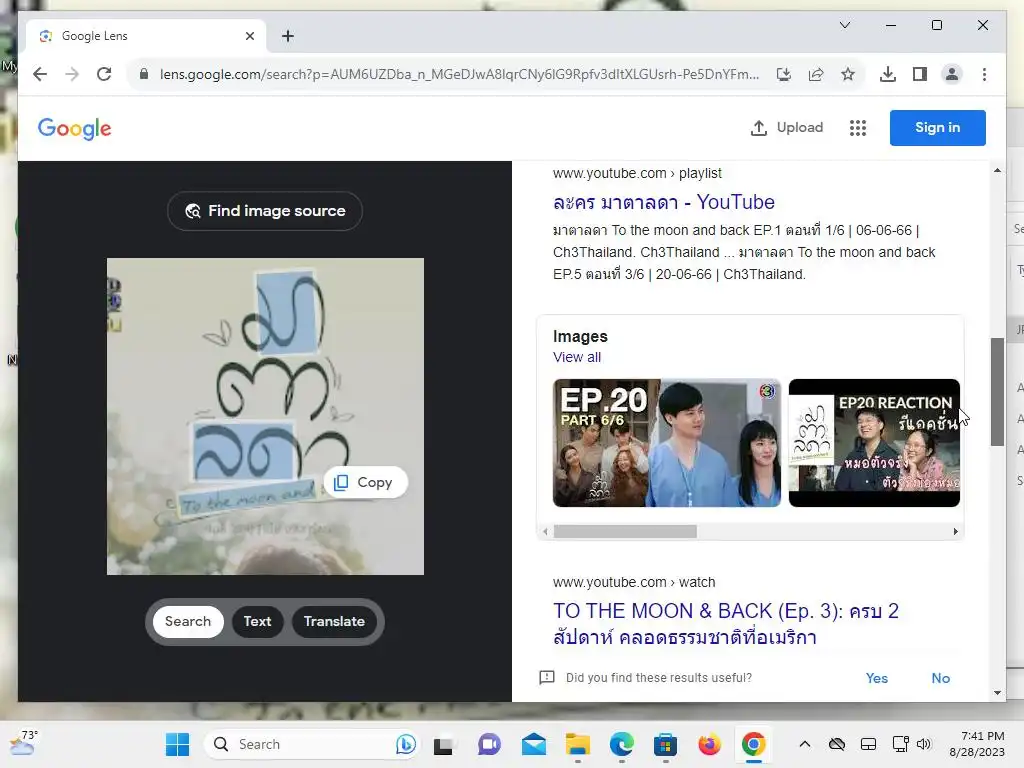Answer No to results useful
This screenshot has height=768, width=1024.
coord(940,678)
